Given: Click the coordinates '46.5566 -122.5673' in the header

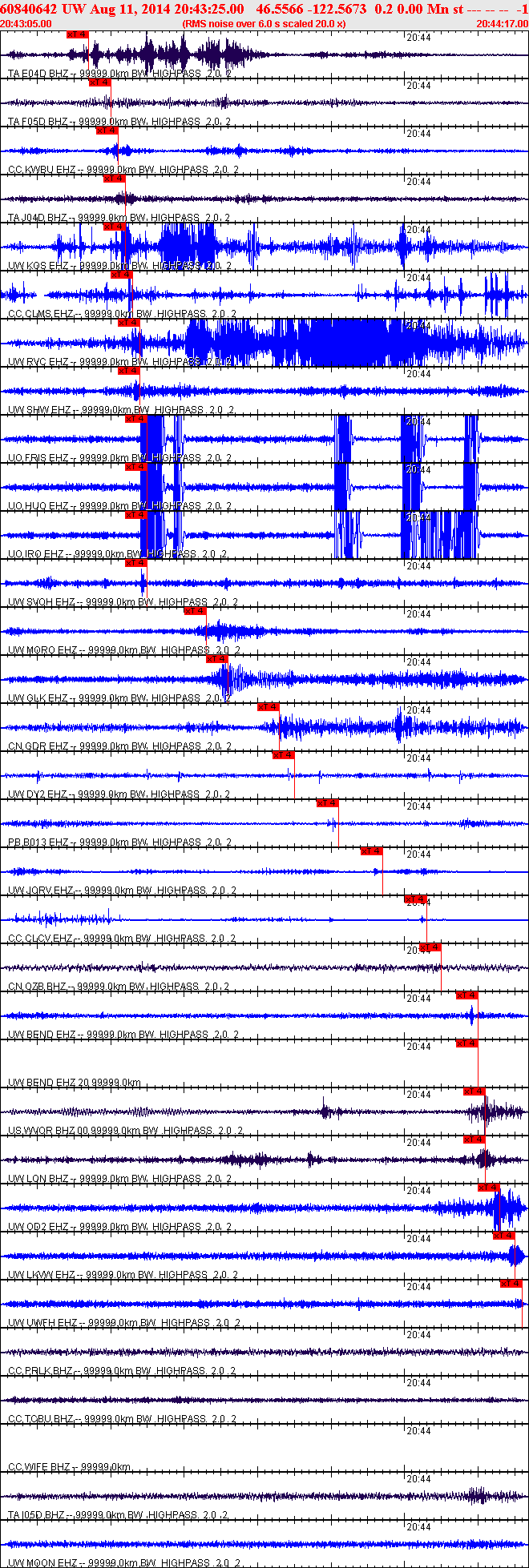Looking at the screenshot, I should point(311,9).
